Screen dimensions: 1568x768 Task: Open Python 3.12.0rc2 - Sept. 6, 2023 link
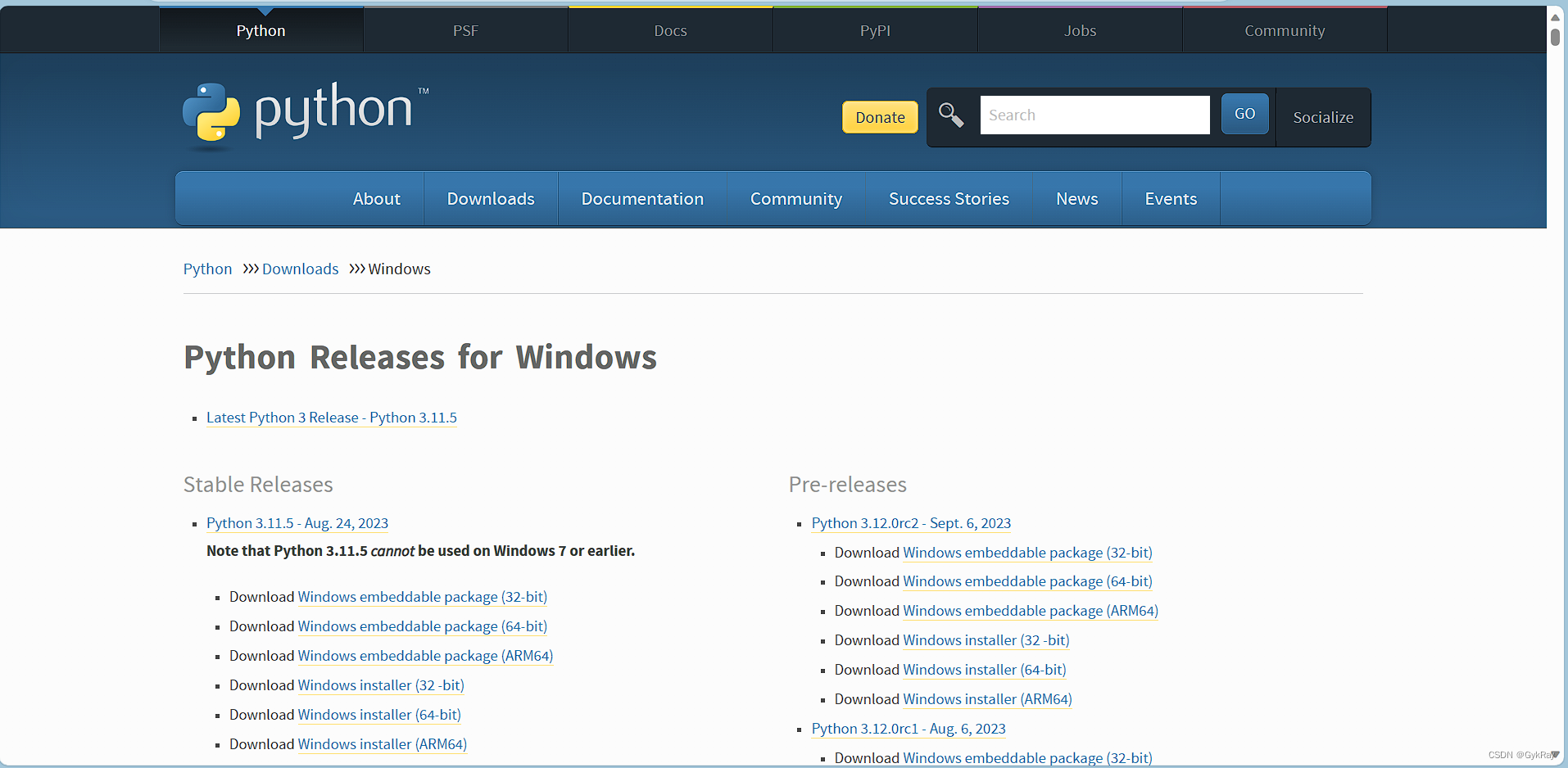(x=911, y=523)
